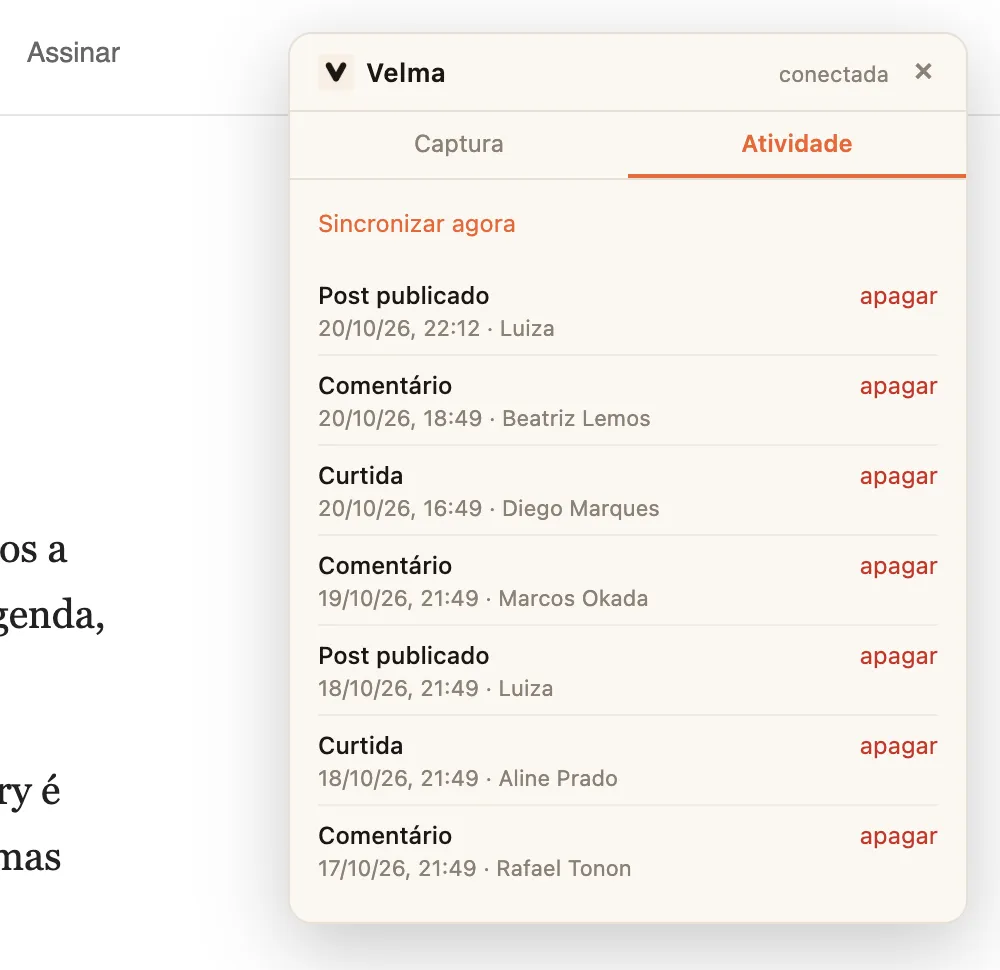Close the Velma popup panel

coord(923,71)
